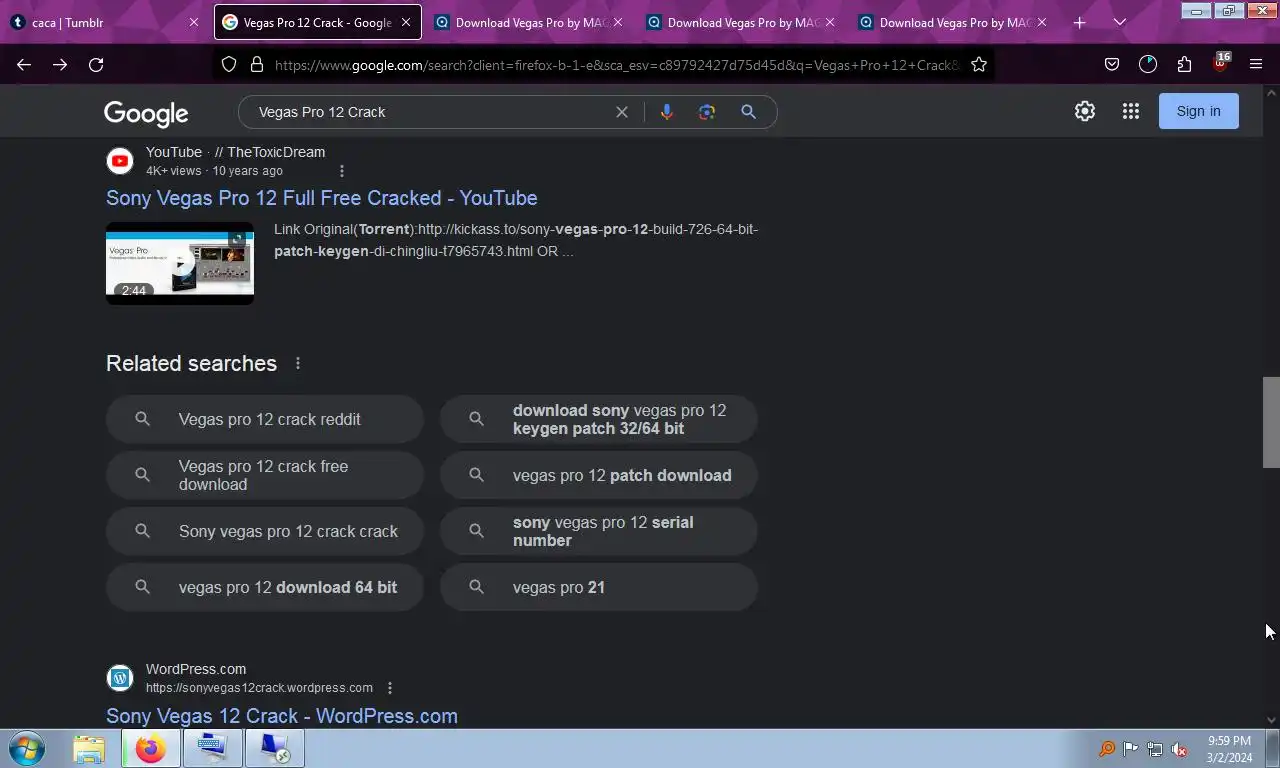Clear the Google search box with X
The height and width of the screenshot is (768, 1280).
click(x=622, y=112)
